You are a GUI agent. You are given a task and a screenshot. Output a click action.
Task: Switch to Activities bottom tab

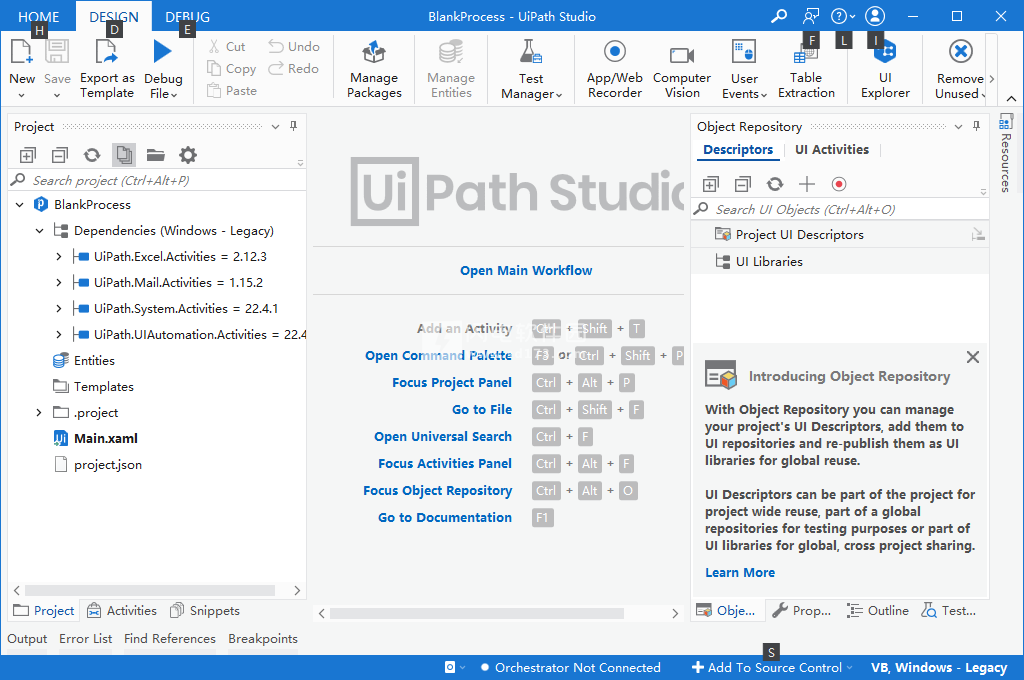point(122,611)
